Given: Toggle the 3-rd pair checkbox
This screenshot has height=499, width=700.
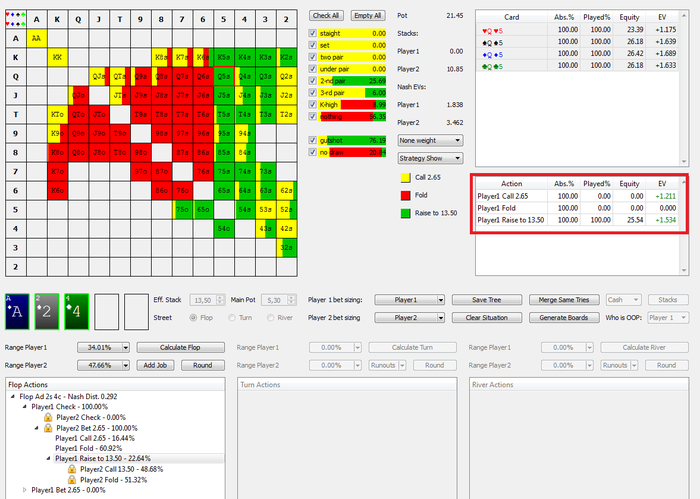Looking at the screenshot, I should click(312, 92).
